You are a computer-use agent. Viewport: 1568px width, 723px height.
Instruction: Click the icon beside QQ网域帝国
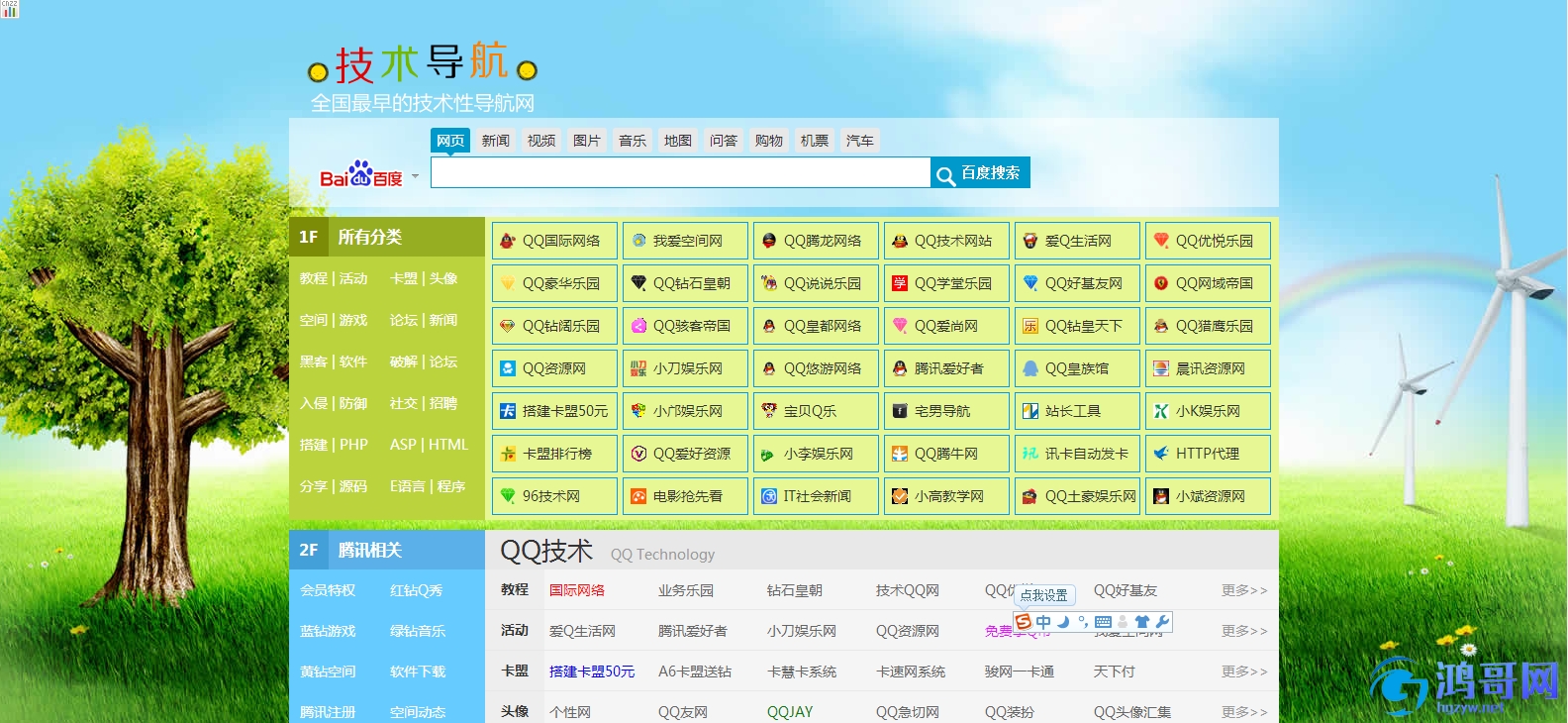point(1161,283)
